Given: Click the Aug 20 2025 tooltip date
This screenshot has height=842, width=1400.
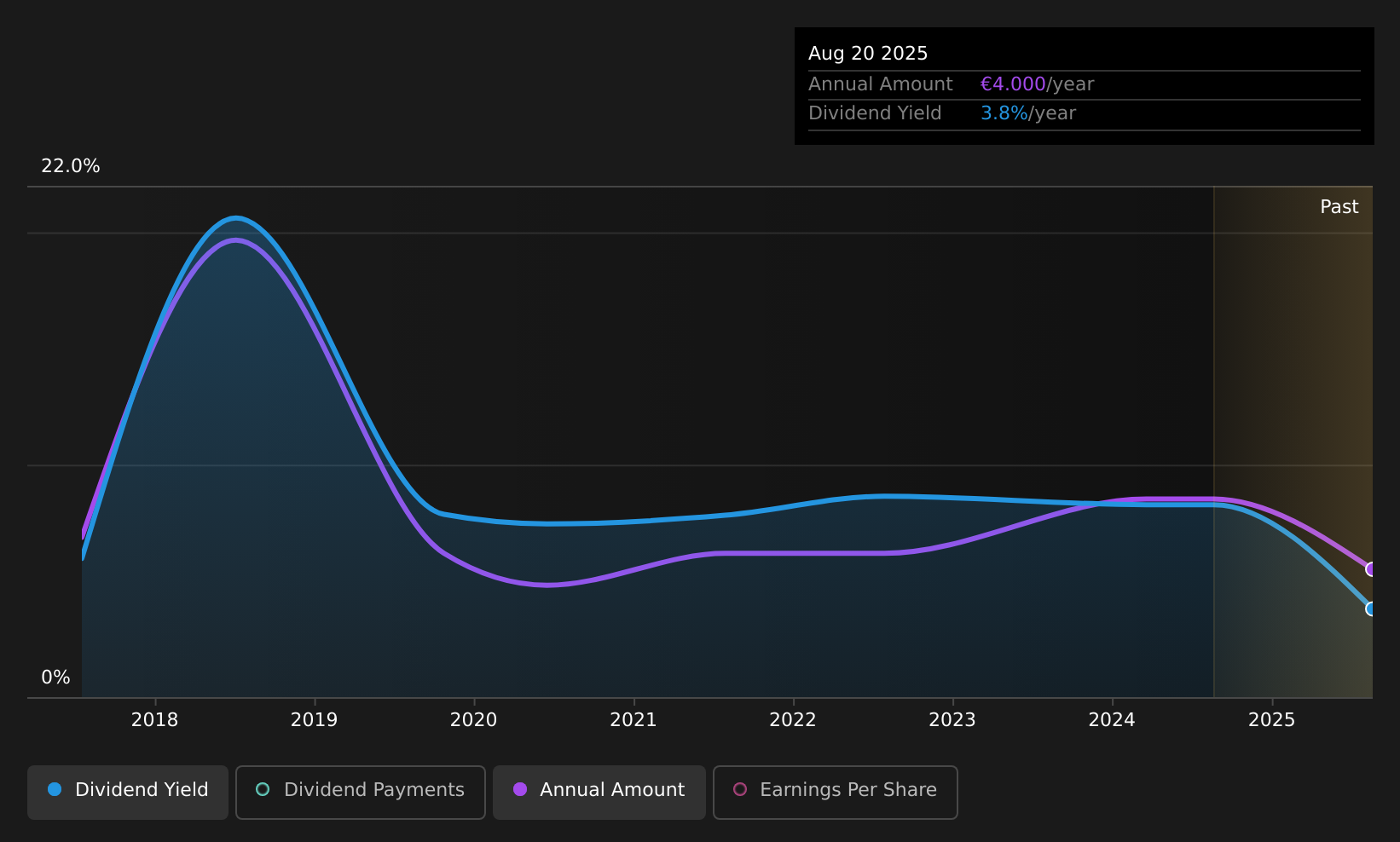Looking at the screenshot, I should point(868,54).
